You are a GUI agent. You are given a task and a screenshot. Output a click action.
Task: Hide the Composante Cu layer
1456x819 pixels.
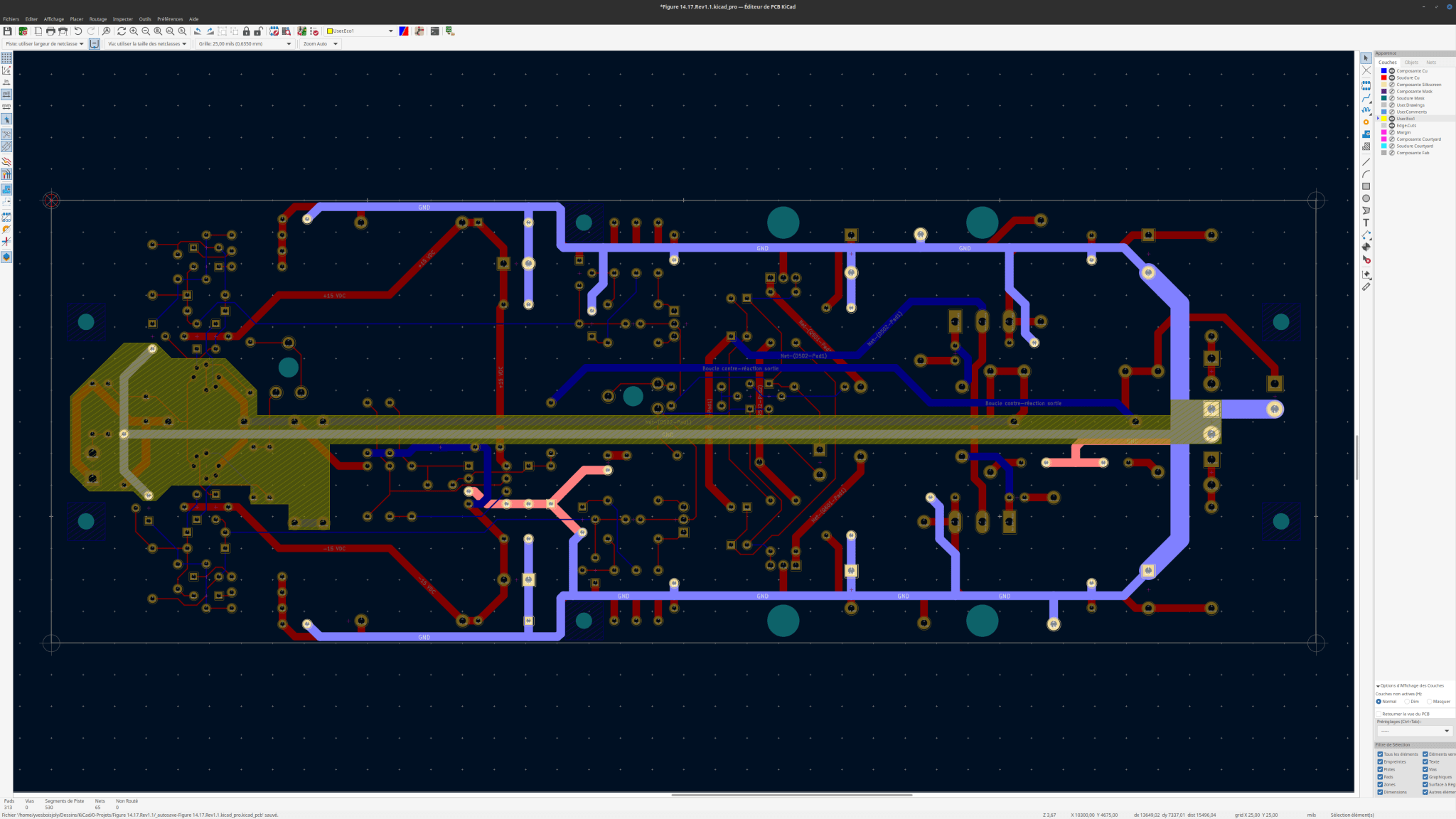(1392, 71)
